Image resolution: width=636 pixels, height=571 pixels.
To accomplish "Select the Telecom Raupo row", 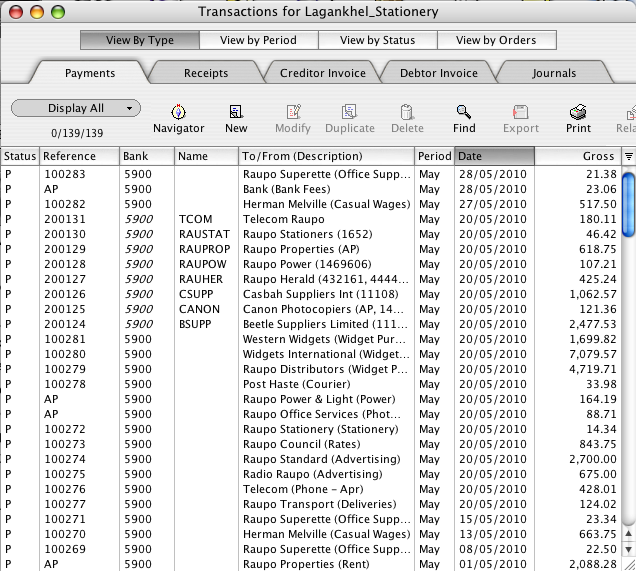I will (x=310, y=219).
